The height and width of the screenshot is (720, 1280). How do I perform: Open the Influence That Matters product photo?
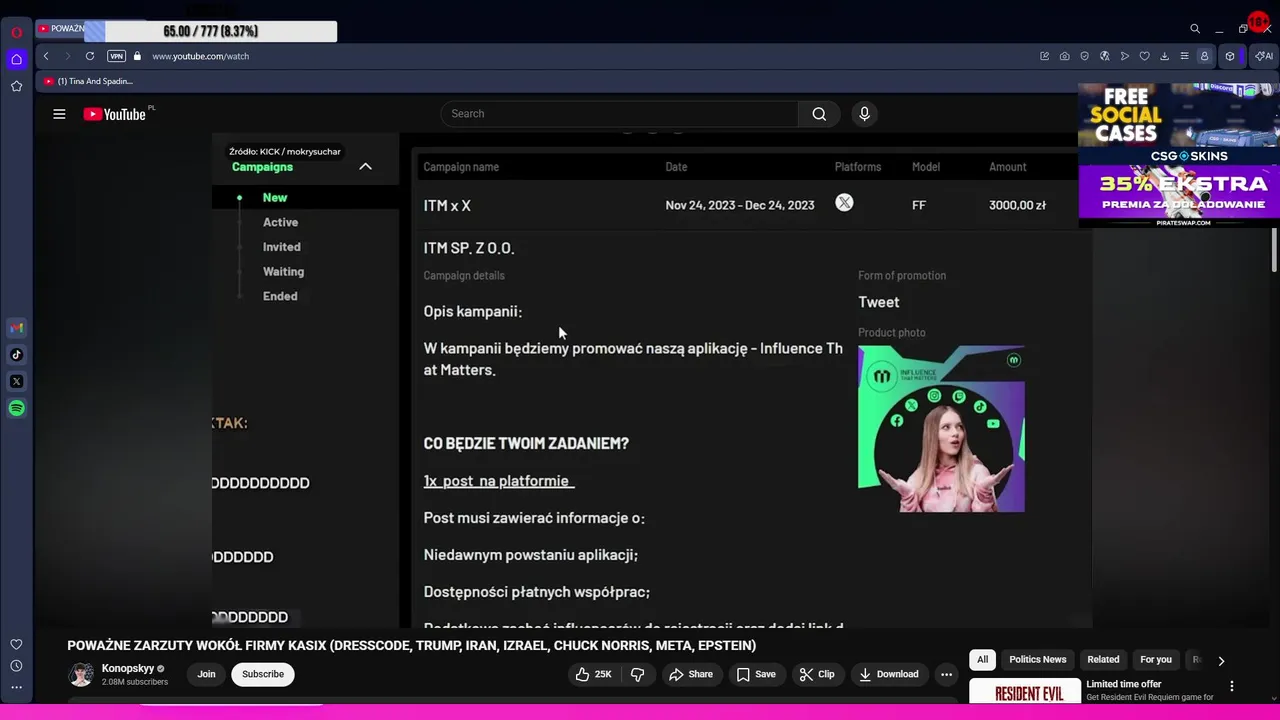(x=941, y=429)
